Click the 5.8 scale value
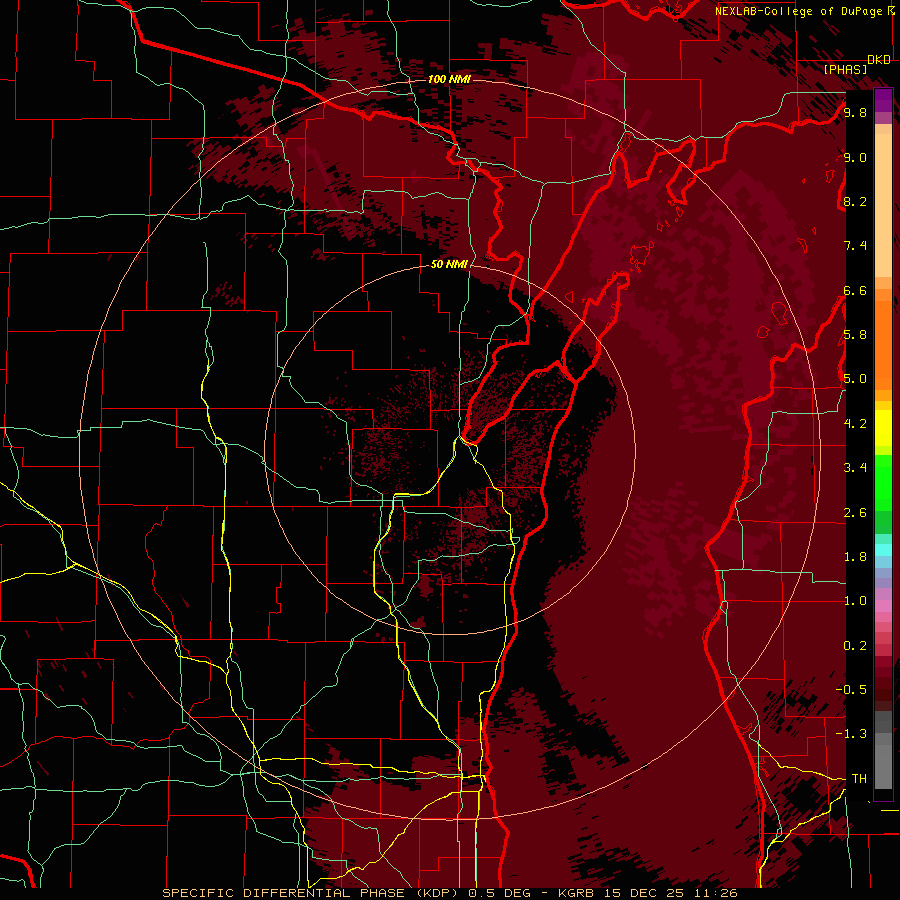The height and width of the screenshot is (900, 900). (855, 334)
